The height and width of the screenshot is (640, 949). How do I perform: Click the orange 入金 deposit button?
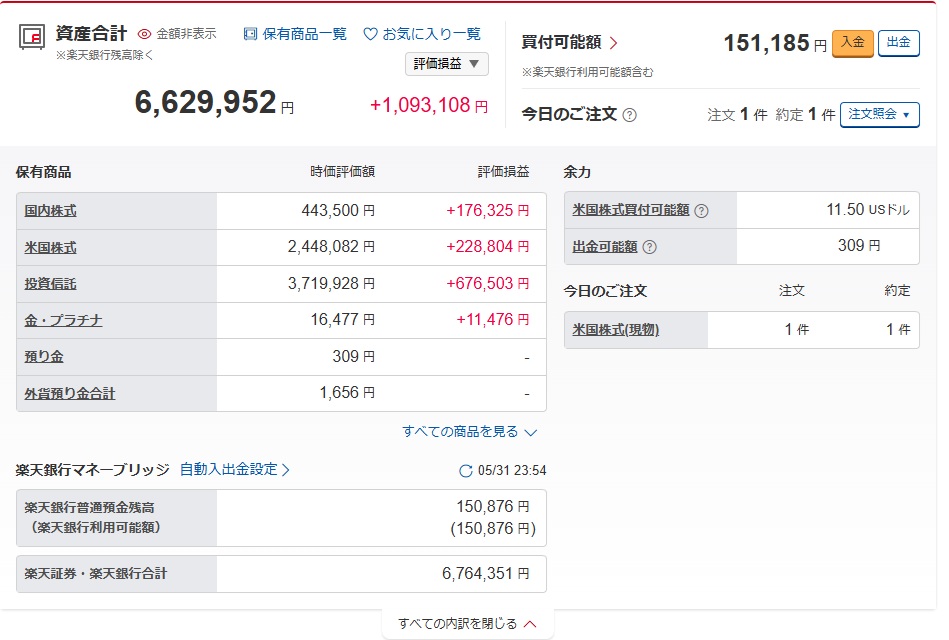coord(853,43)
